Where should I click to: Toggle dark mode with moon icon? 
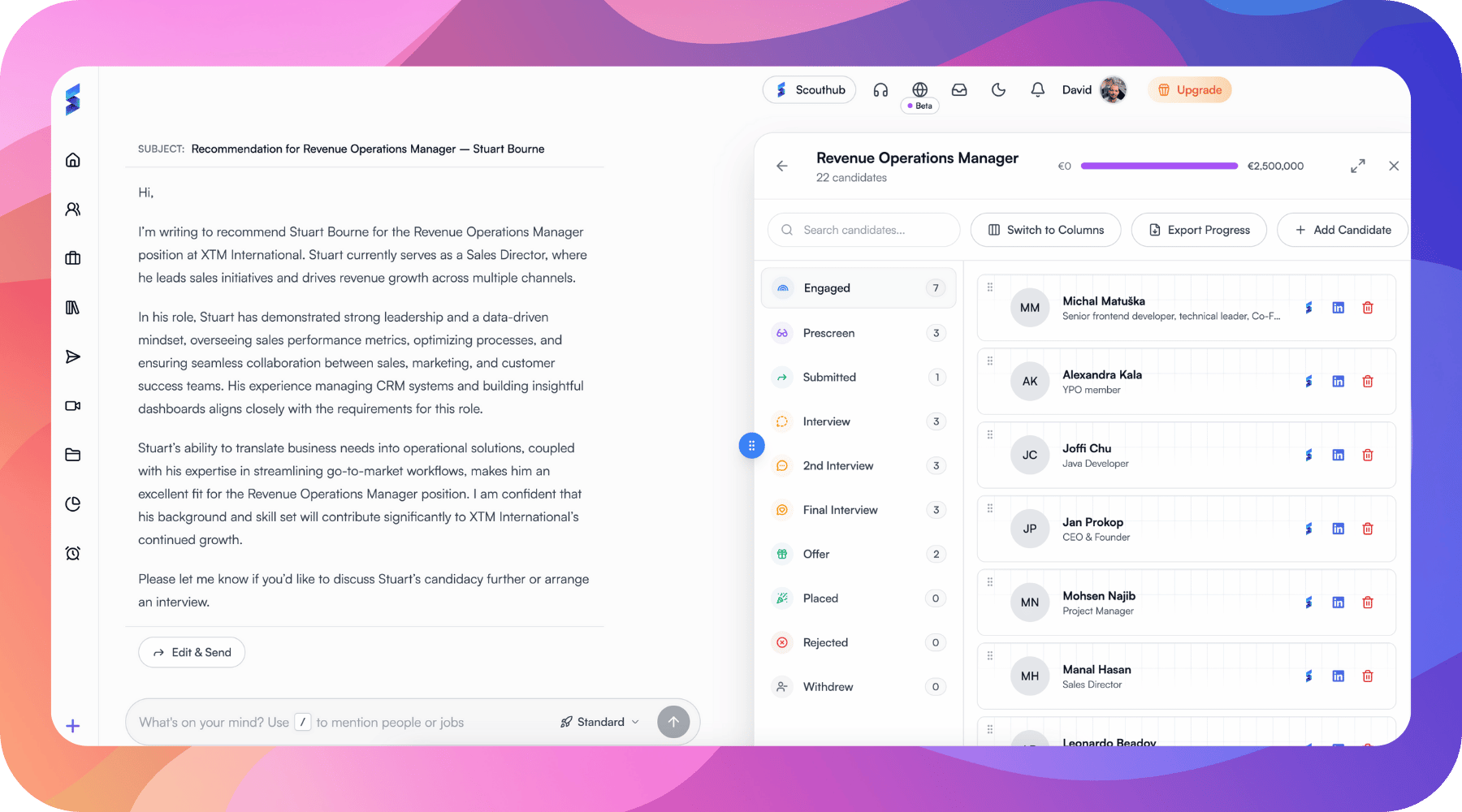[998, 90]
